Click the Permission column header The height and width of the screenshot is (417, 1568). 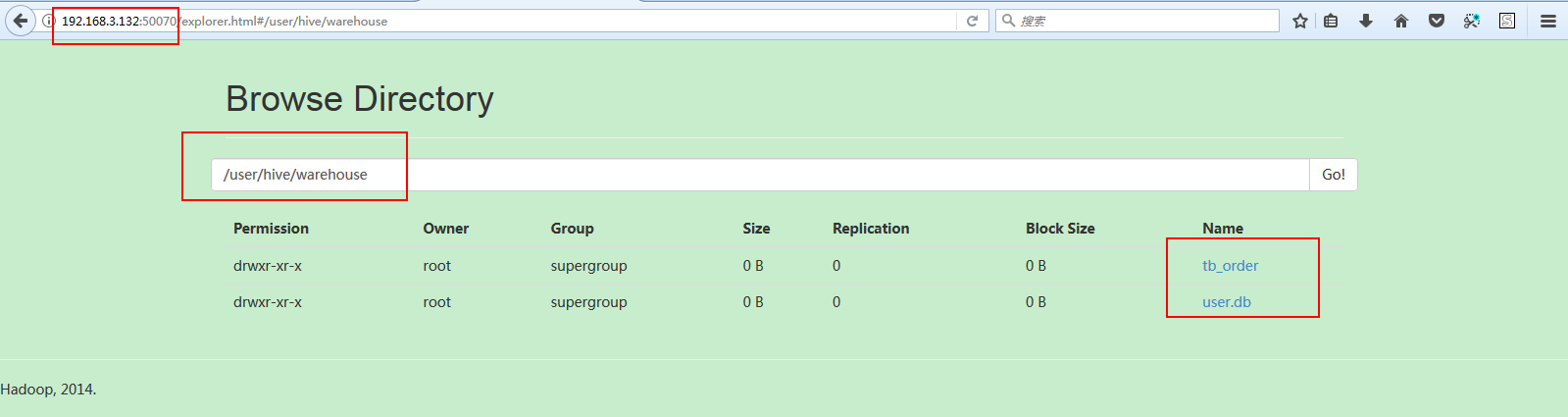[x=271, y=229]
